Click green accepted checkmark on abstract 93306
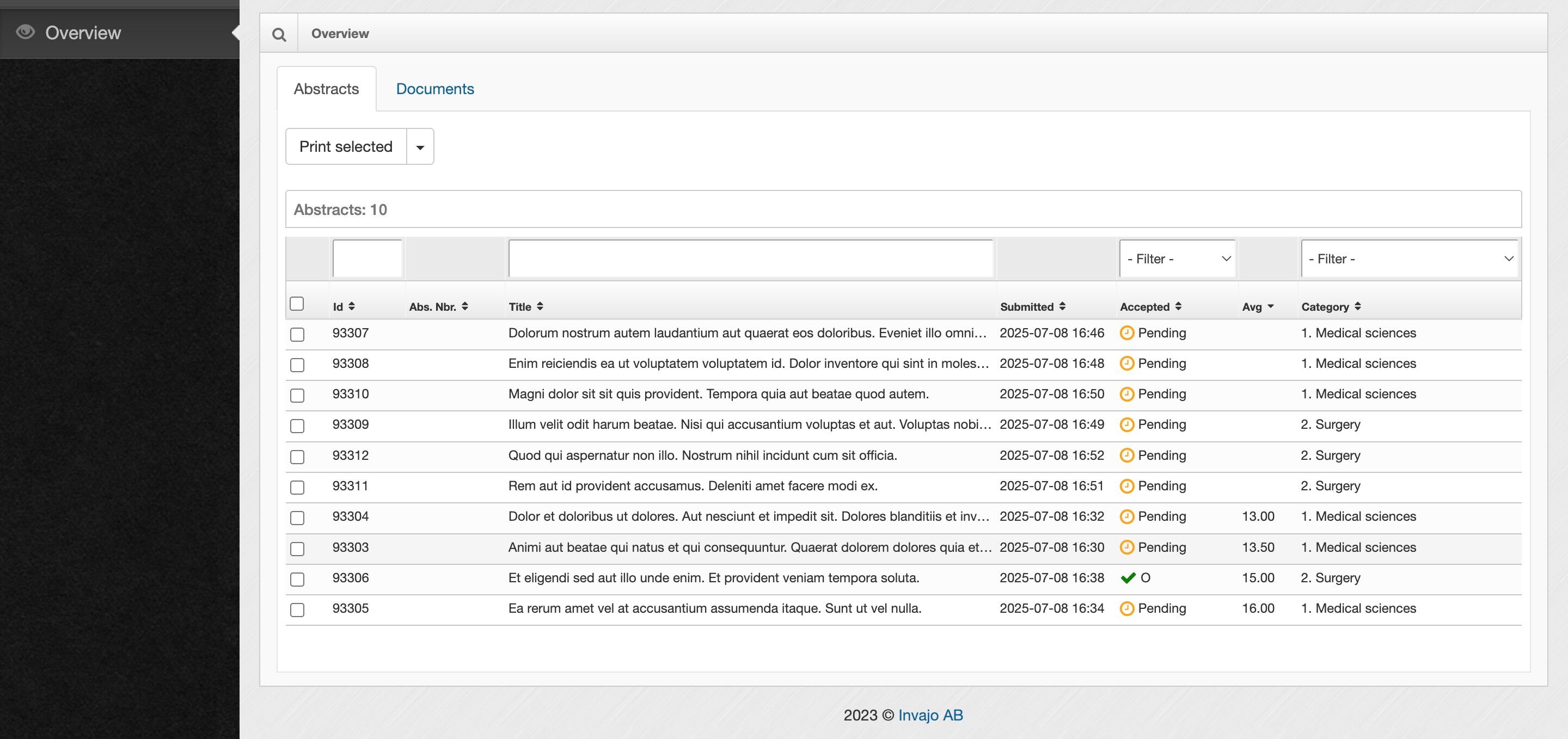Image resolution: width=1568 pixels, height=739 pixels. point(1128,578)
